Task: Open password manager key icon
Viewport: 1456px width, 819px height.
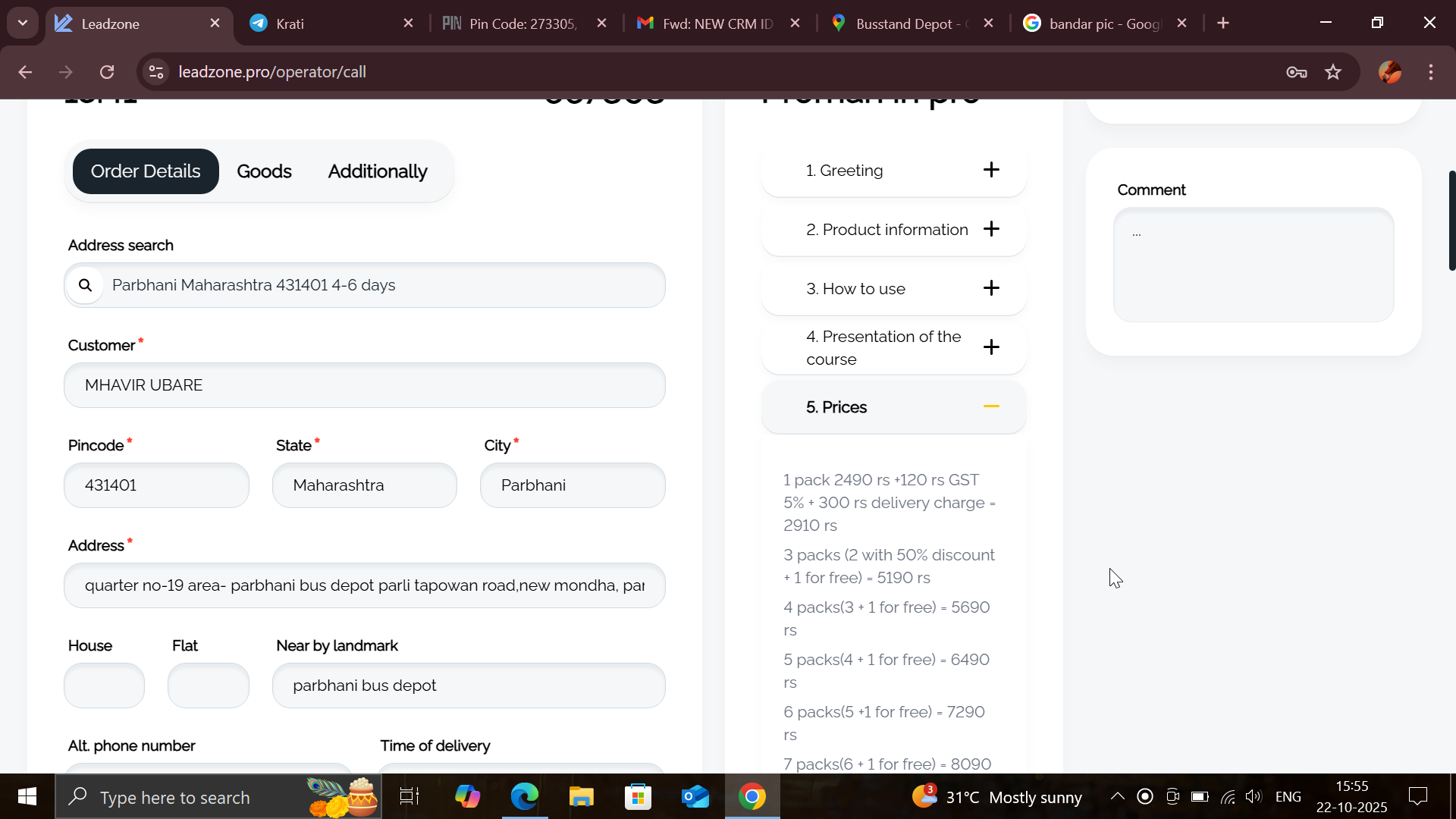Action: pos(1296,72)
